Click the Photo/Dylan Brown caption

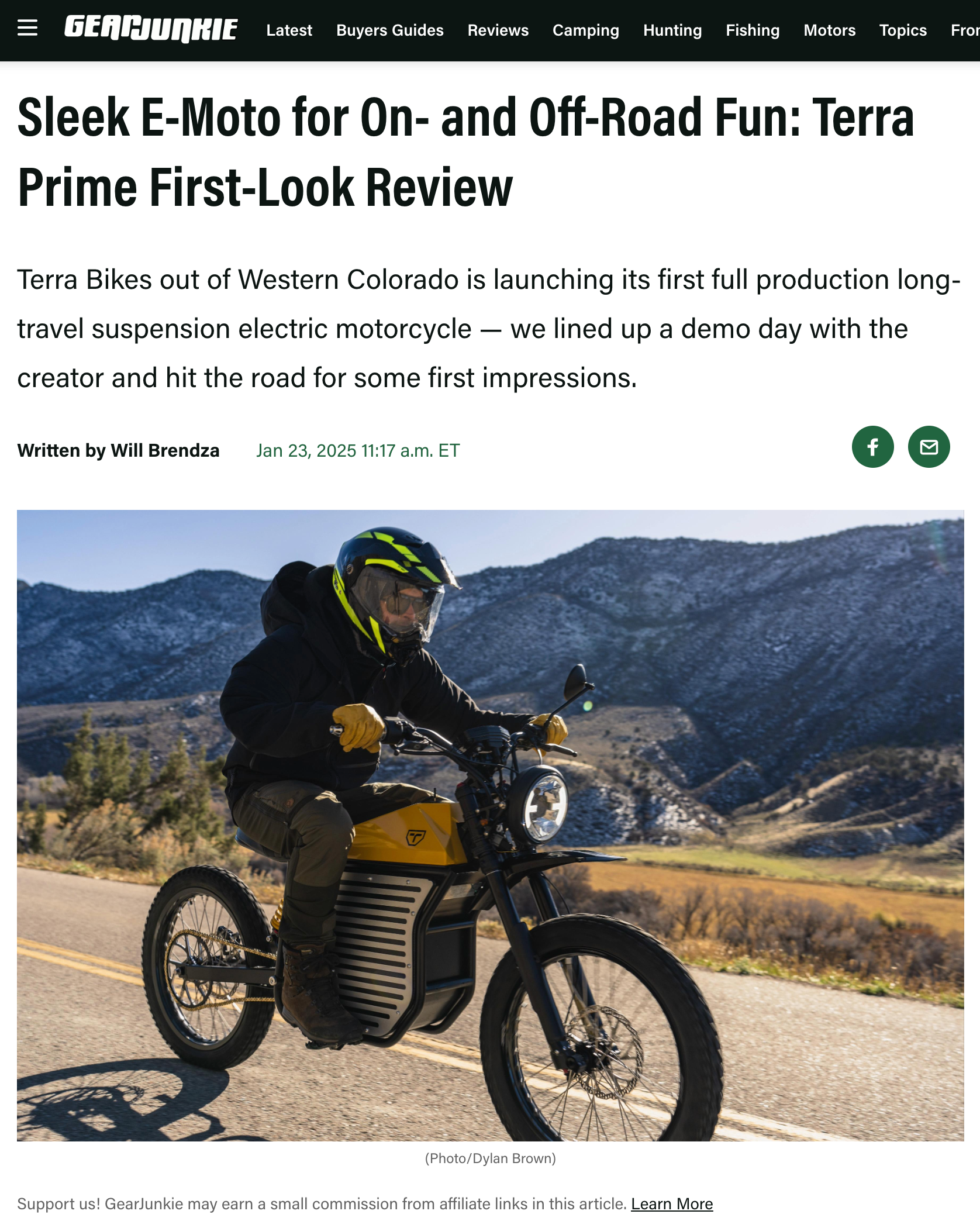coord(490,1158)
